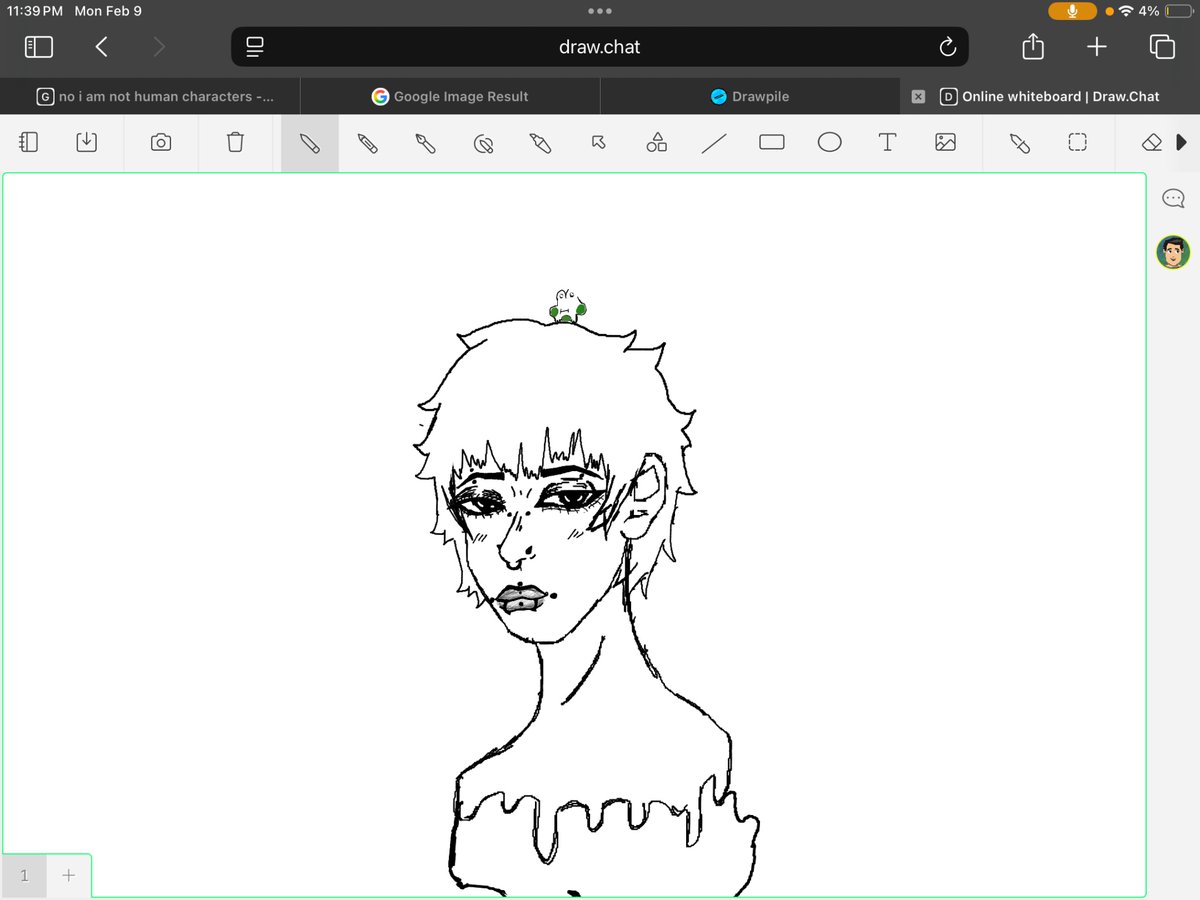
Task: Open the board menu notebook icon
Action: click(x=29, y=143)
